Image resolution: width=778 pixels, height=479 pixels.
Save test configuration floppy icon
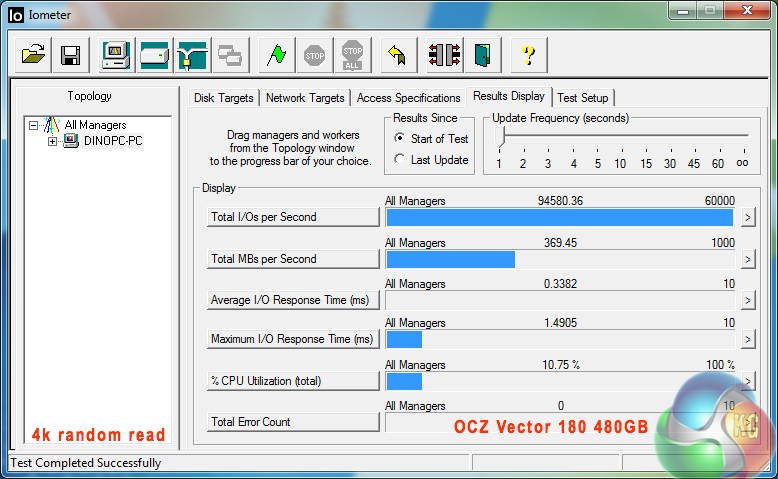pos(70,55)
